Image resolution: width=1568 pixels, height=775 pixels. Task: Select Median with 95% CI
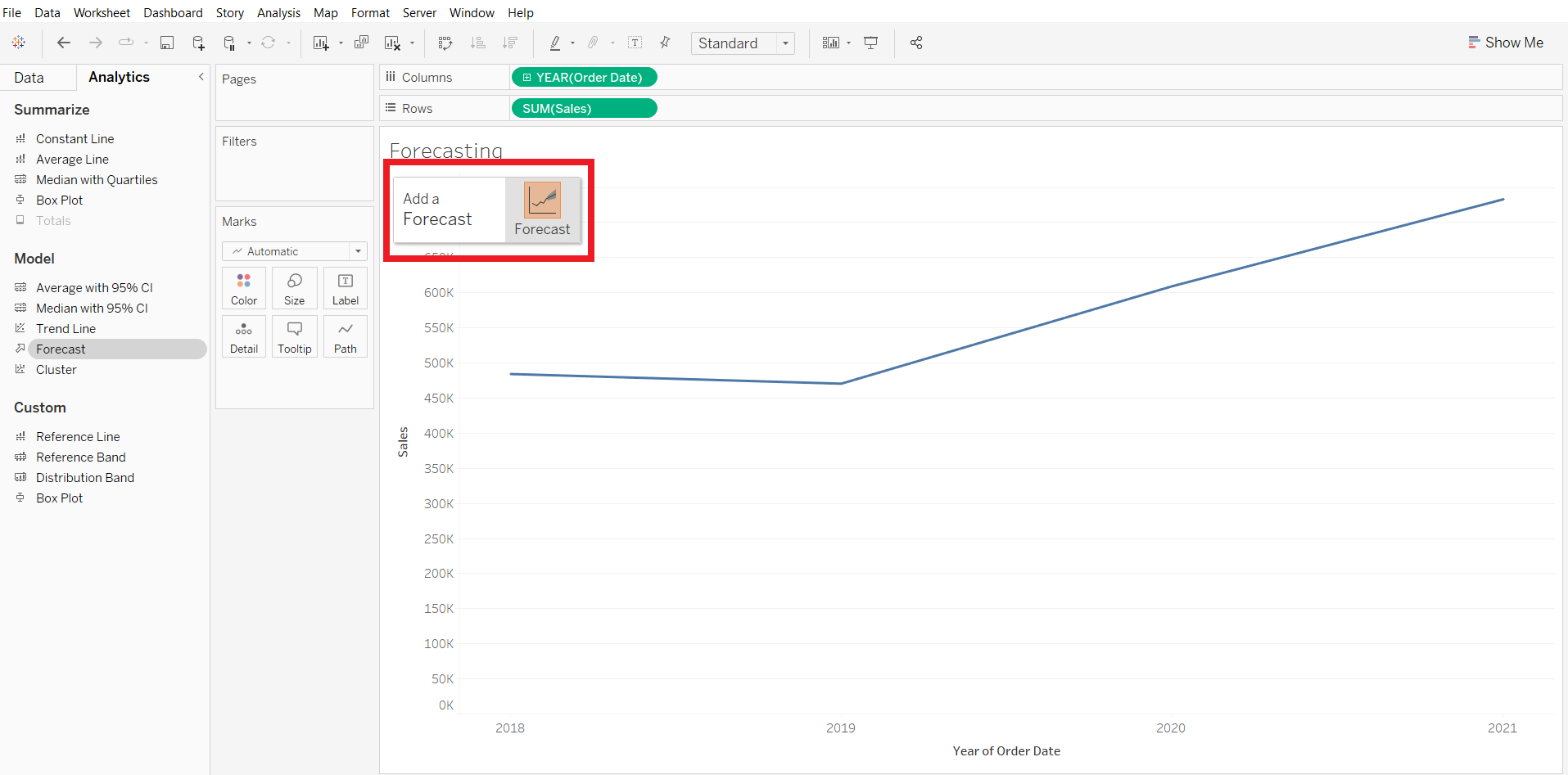(92, 309)
